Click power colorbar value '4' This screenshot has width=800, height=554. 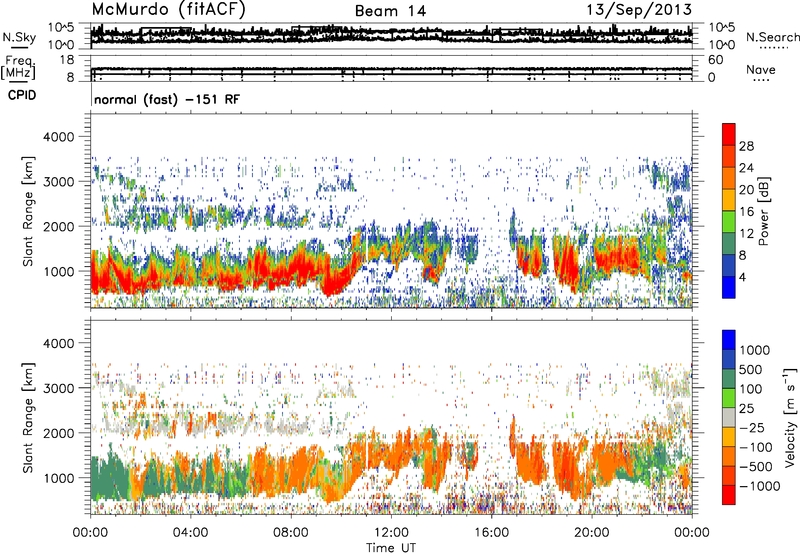(x=743, y=277)
